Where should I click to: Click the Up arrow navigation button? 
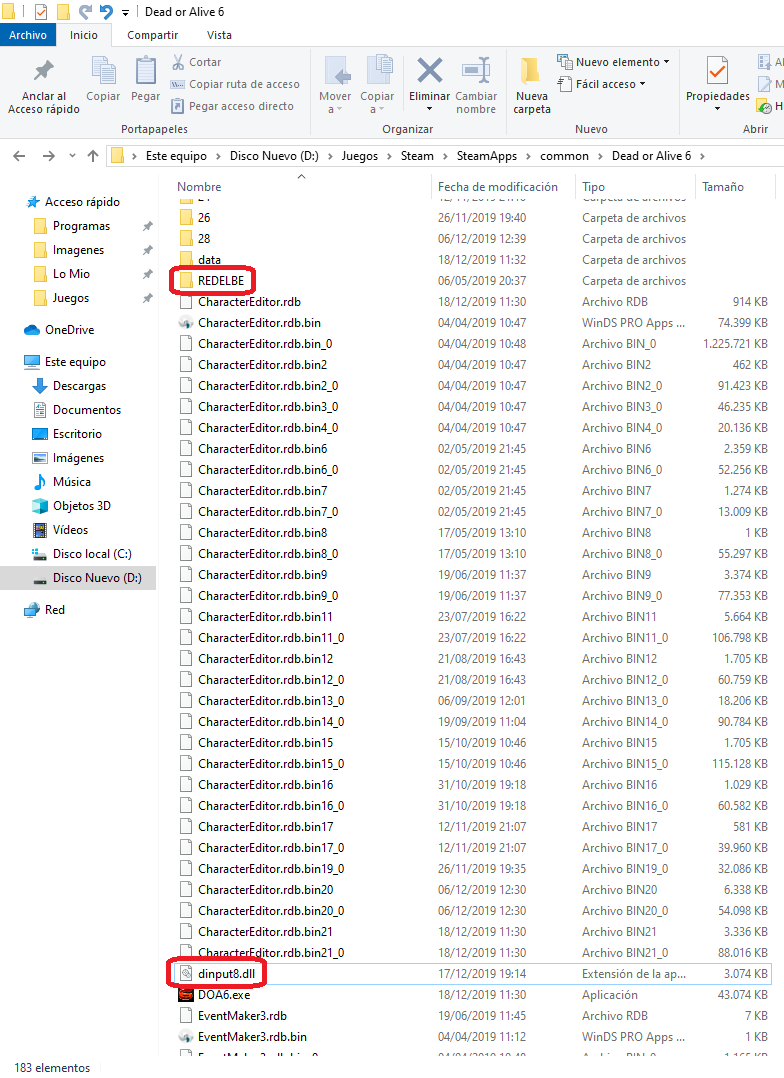(x=93, y=156)
